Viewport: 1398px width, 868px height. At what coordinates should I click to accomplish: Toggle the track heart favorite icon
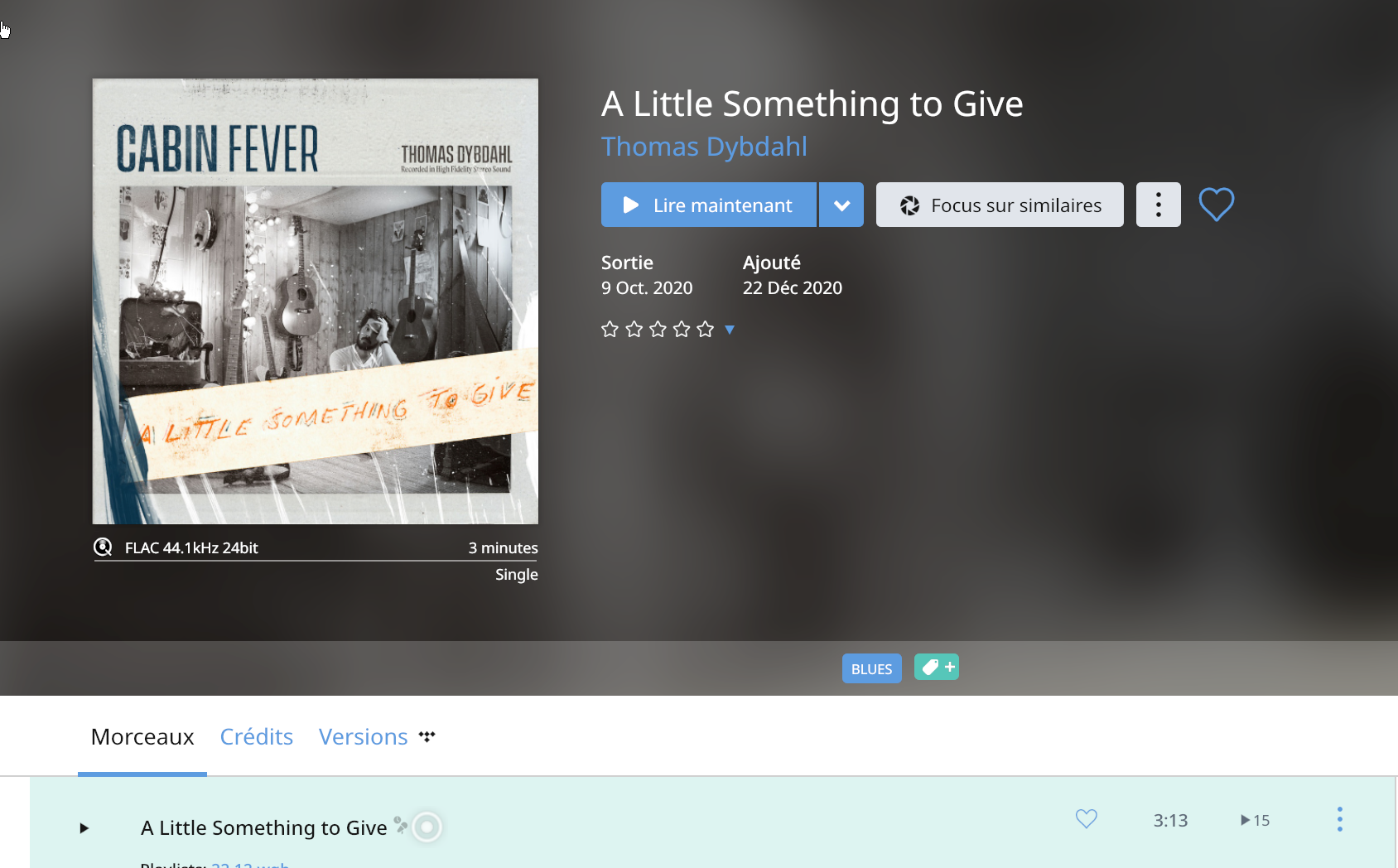(1086, 819)
